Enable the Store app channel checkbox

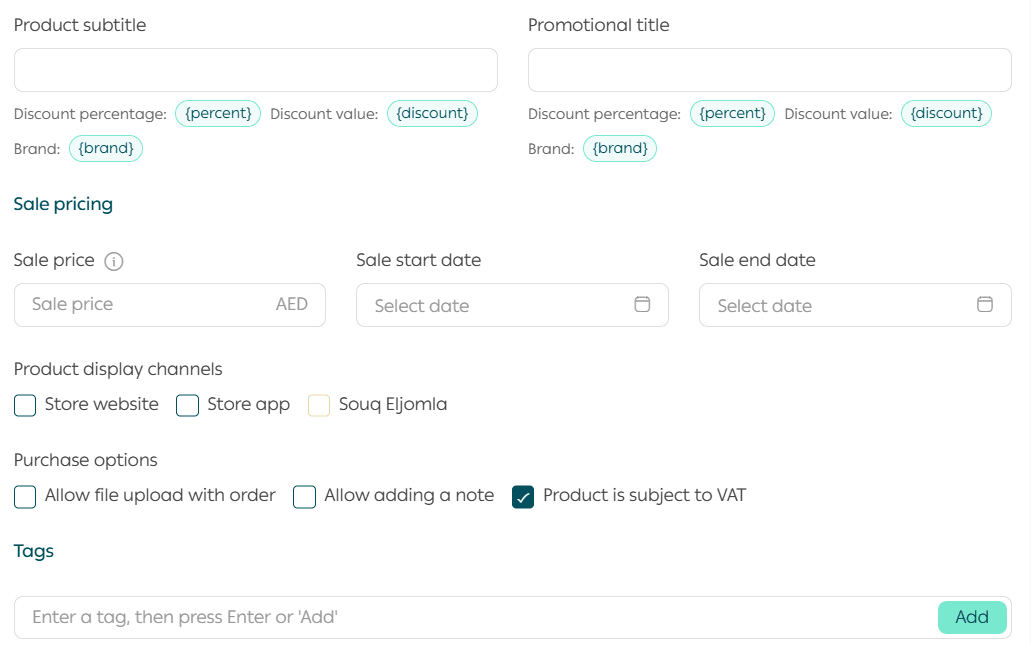(x=188, y=405)
